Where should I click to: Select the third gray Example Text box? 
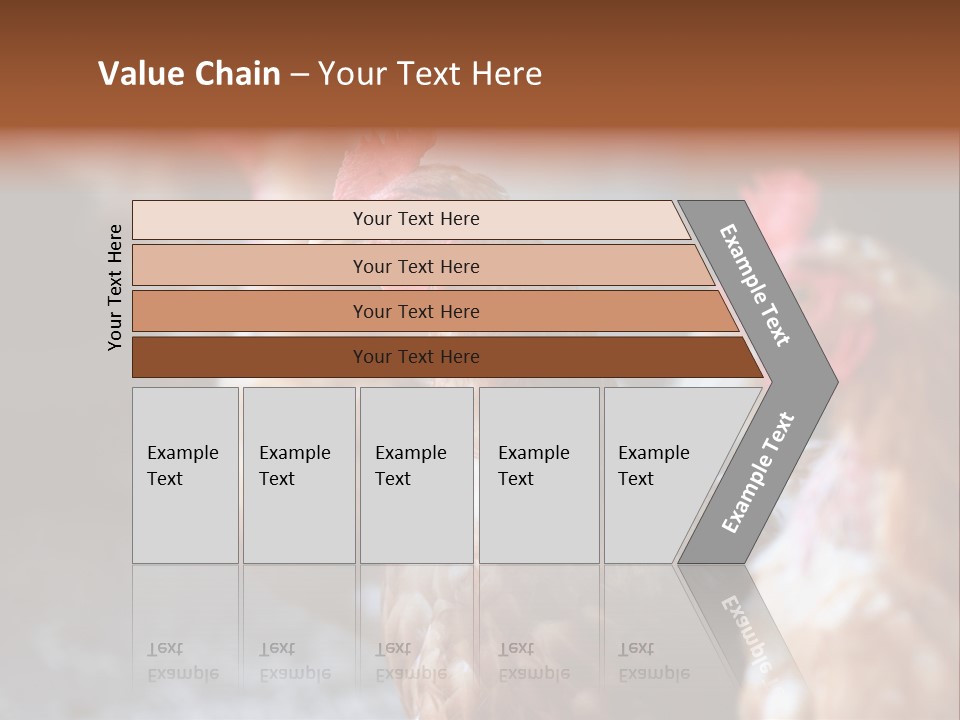click(x=416, y=475)
